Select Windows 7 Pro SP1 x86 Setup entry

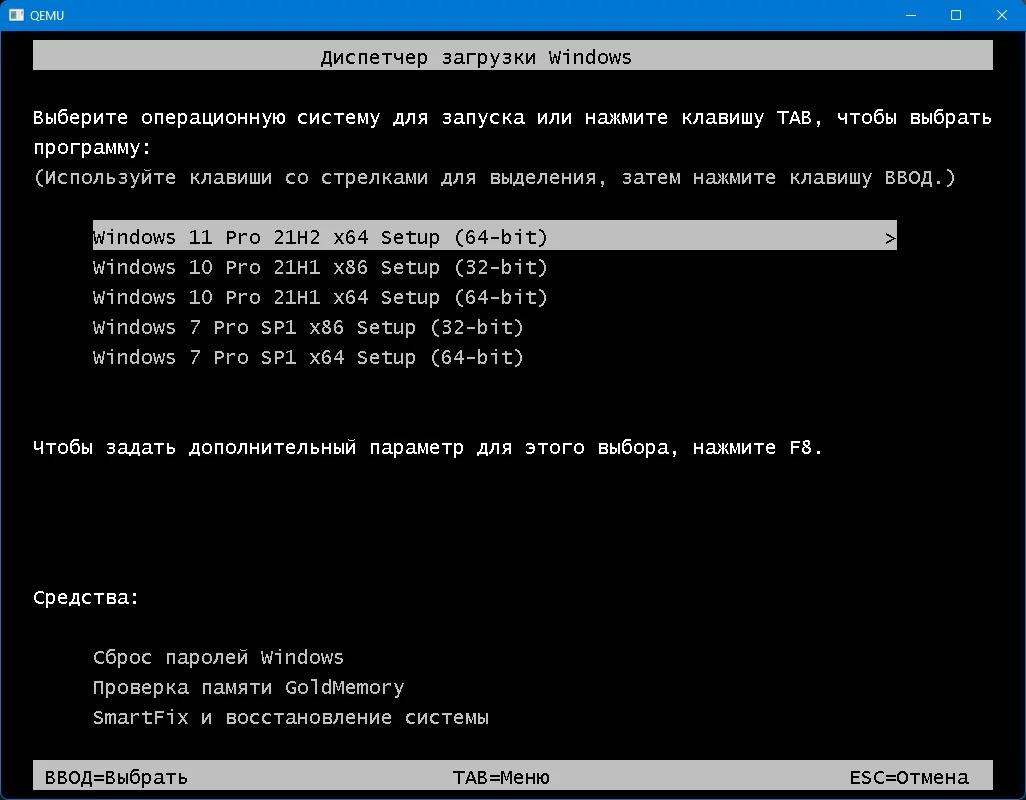[x=308, y=327]
